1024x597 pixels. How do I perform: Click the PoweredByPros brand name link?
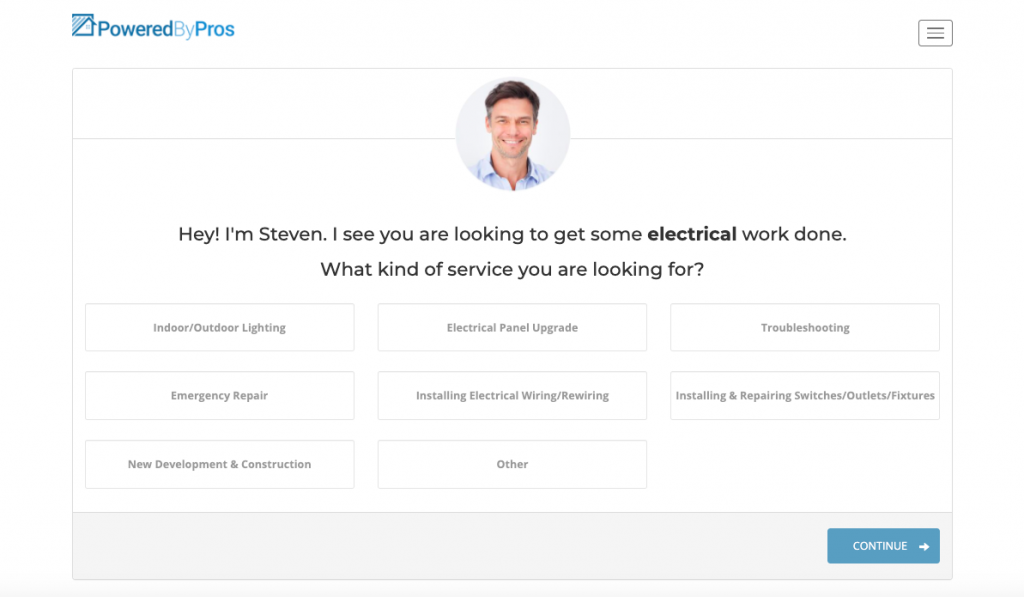(x=166, y=29)
